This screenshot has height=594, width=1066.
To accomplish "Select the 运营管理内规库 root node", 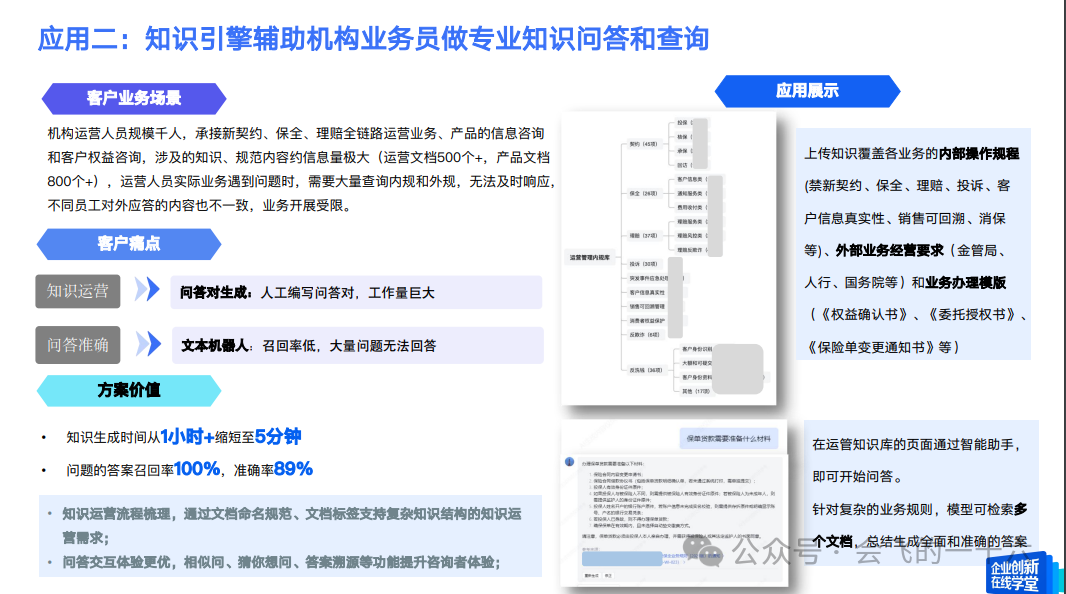I will pos(590,257).
